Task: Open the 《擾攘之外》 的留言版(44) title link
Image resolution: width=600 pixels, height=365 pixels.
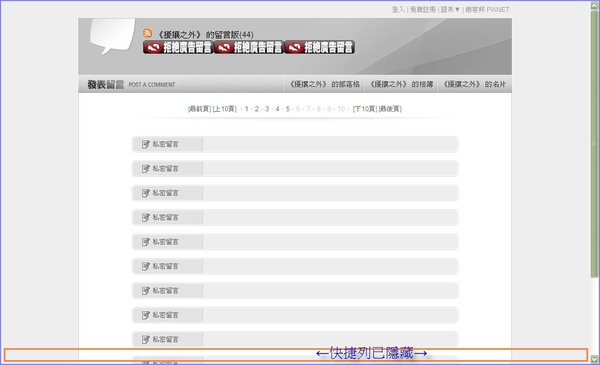Action: tap(205, 35)
